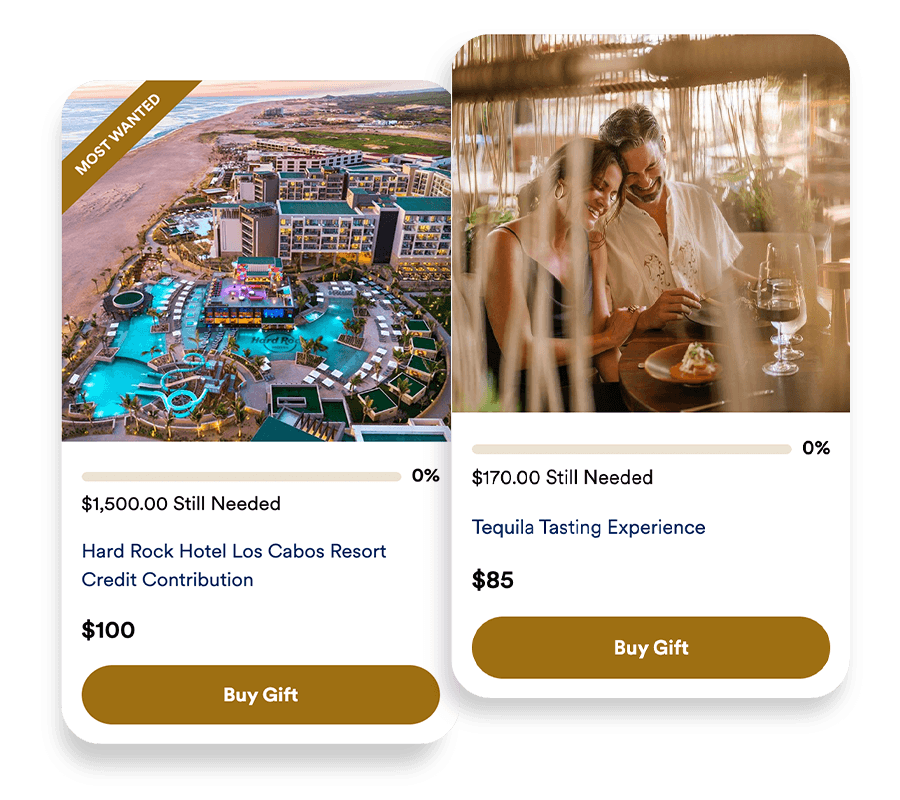
Task: Select the aerial resort photo thumbnail
Action: click(x=256, y=261)
